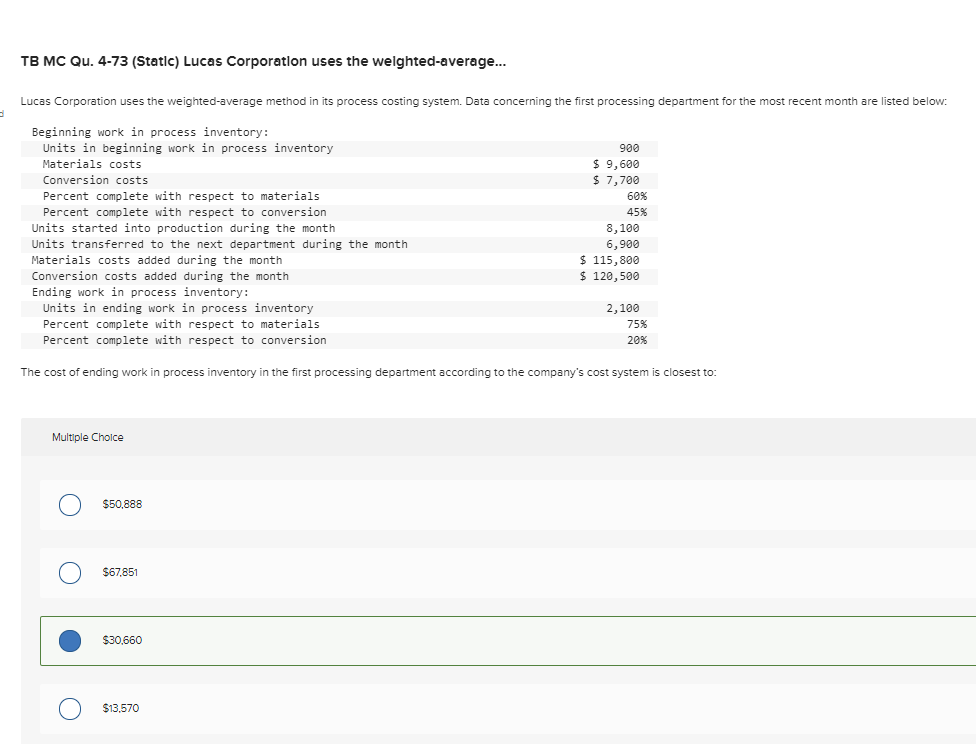This screenshot has height=744, width=976.
Task: Click the $ 115,800 materials added value
Action: click(x=609, y=260)
